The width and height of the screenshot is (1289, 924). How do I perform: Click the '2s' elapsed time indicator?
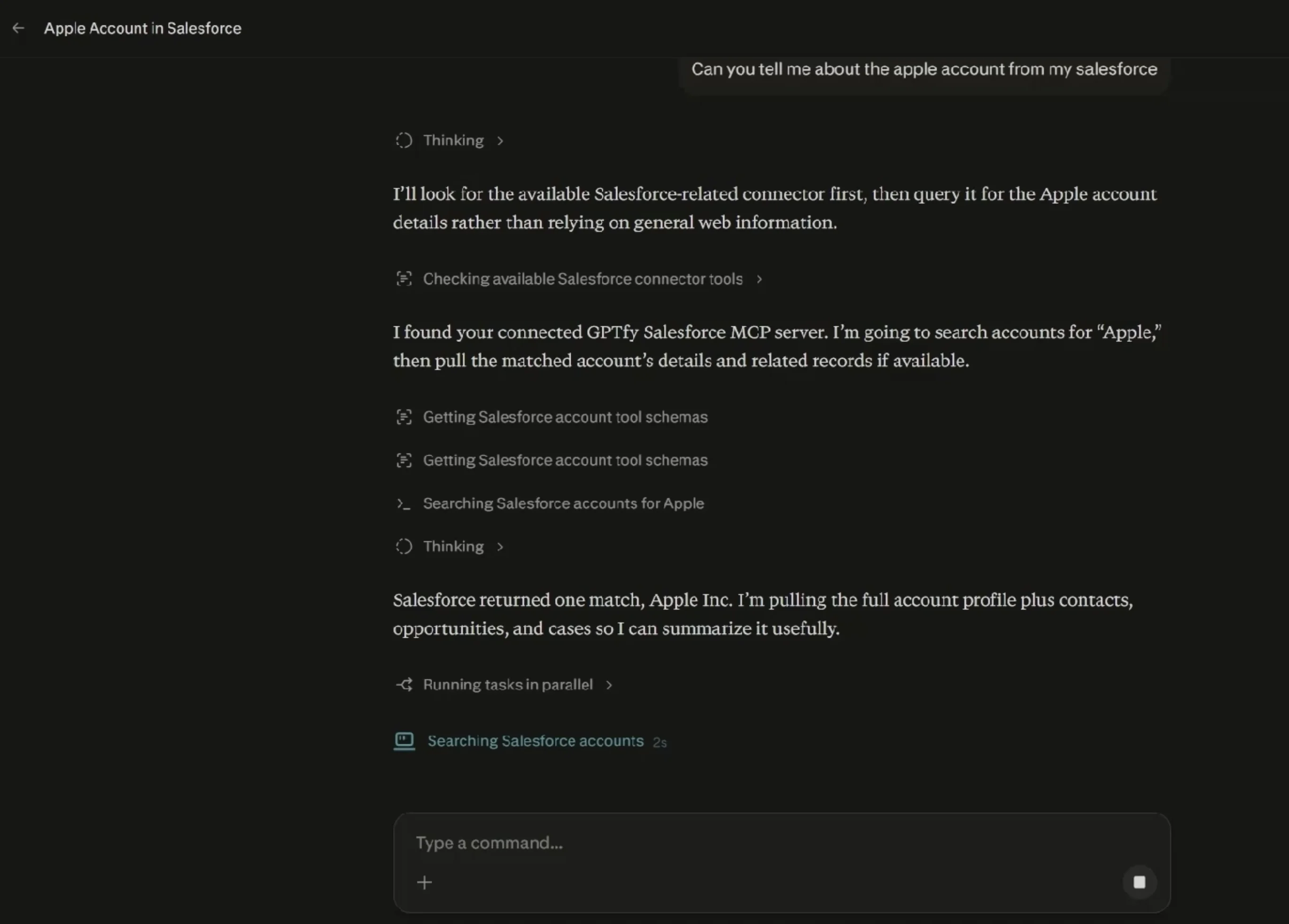660,742
